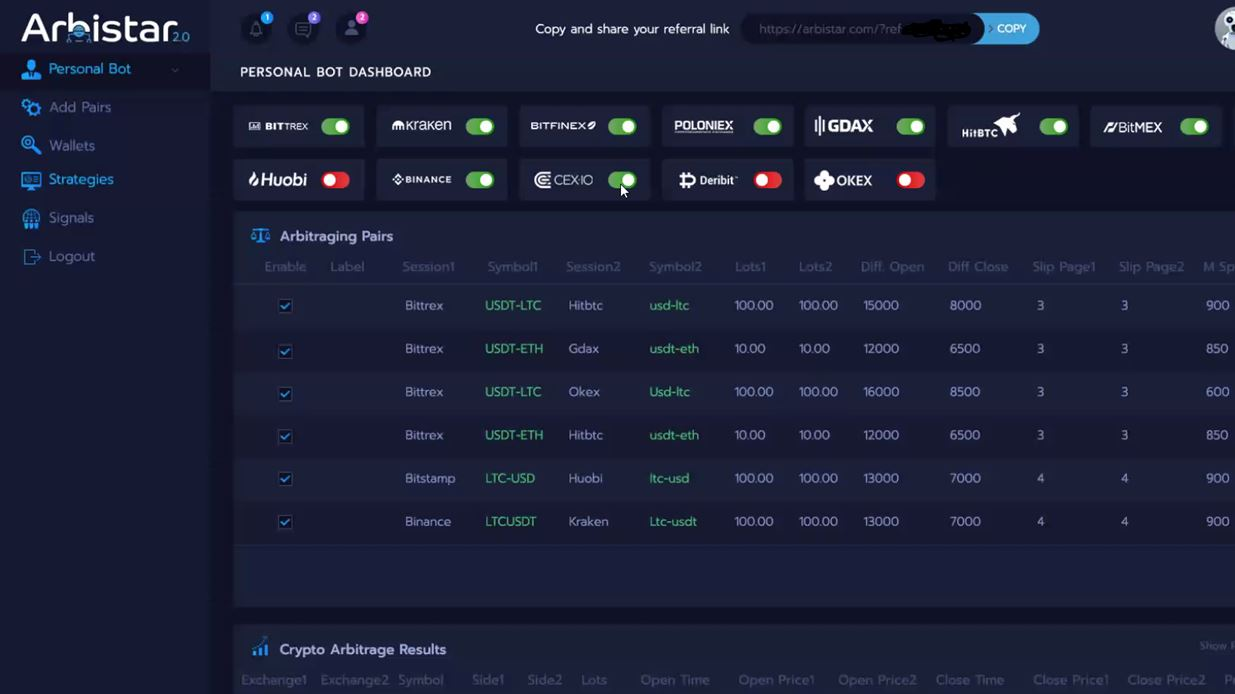Click the Binance exchange logo
The width and height of the screenshot is (1235, 694).
[421, 180]
